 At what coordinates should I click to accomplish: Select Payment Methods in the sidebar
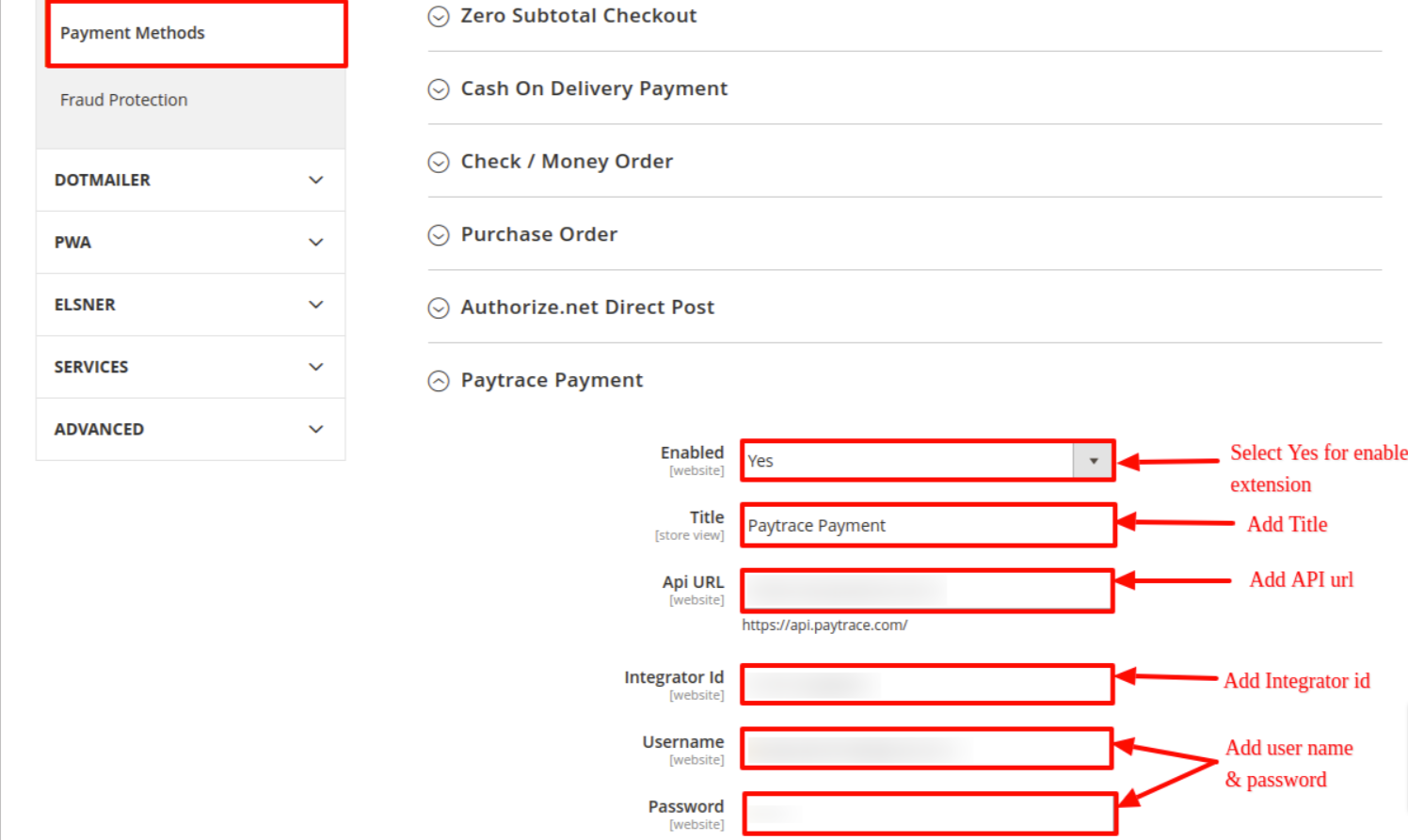tap(133, 33)
